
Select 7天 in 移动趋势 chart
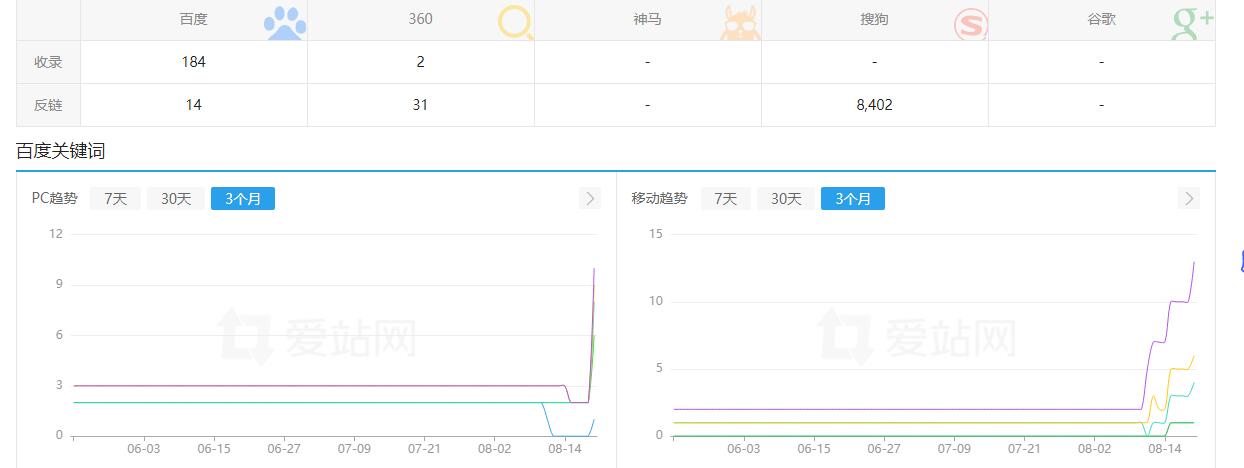(x=725, y=198)
